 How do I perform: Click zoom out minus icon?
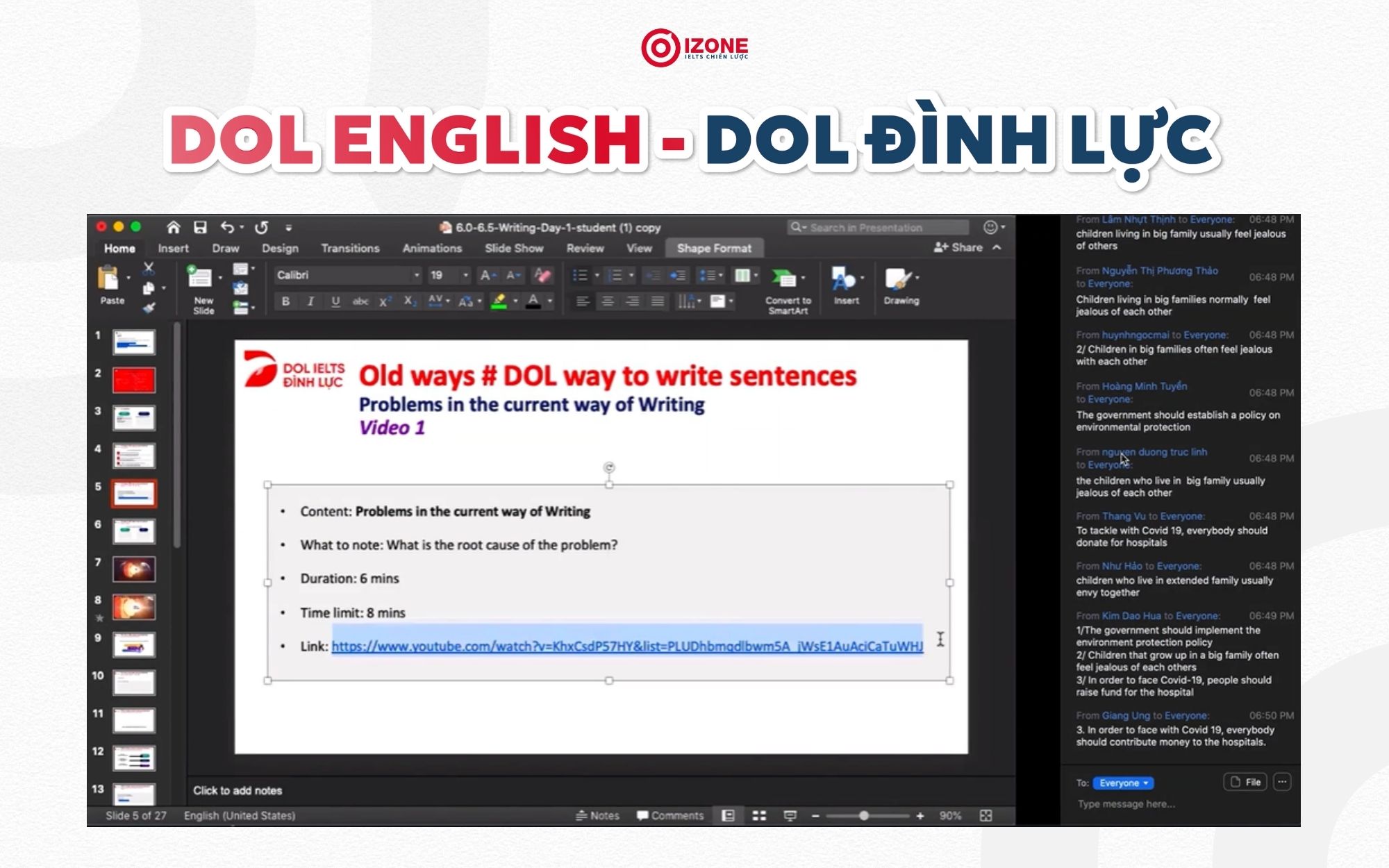tap(815, 816)
